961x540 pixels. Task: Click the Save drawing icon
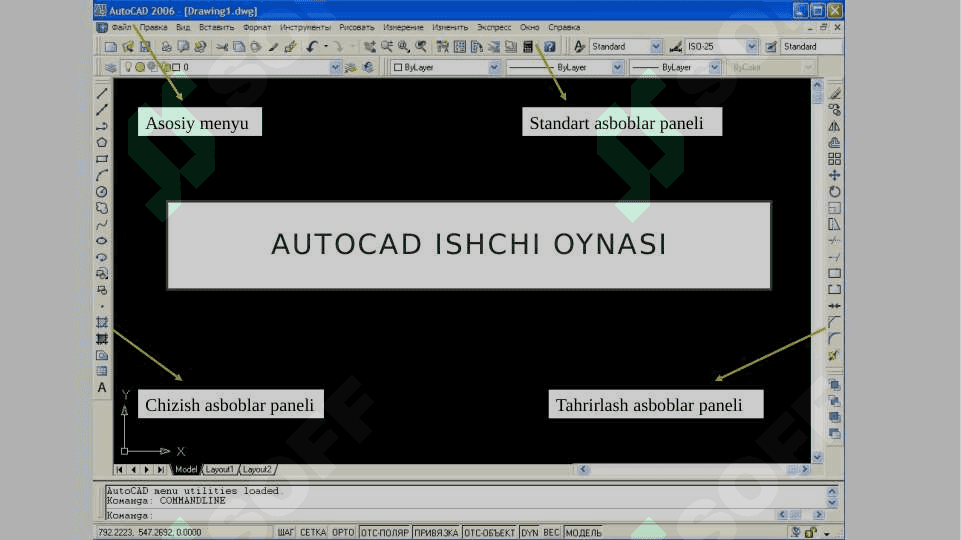[145, 47]
